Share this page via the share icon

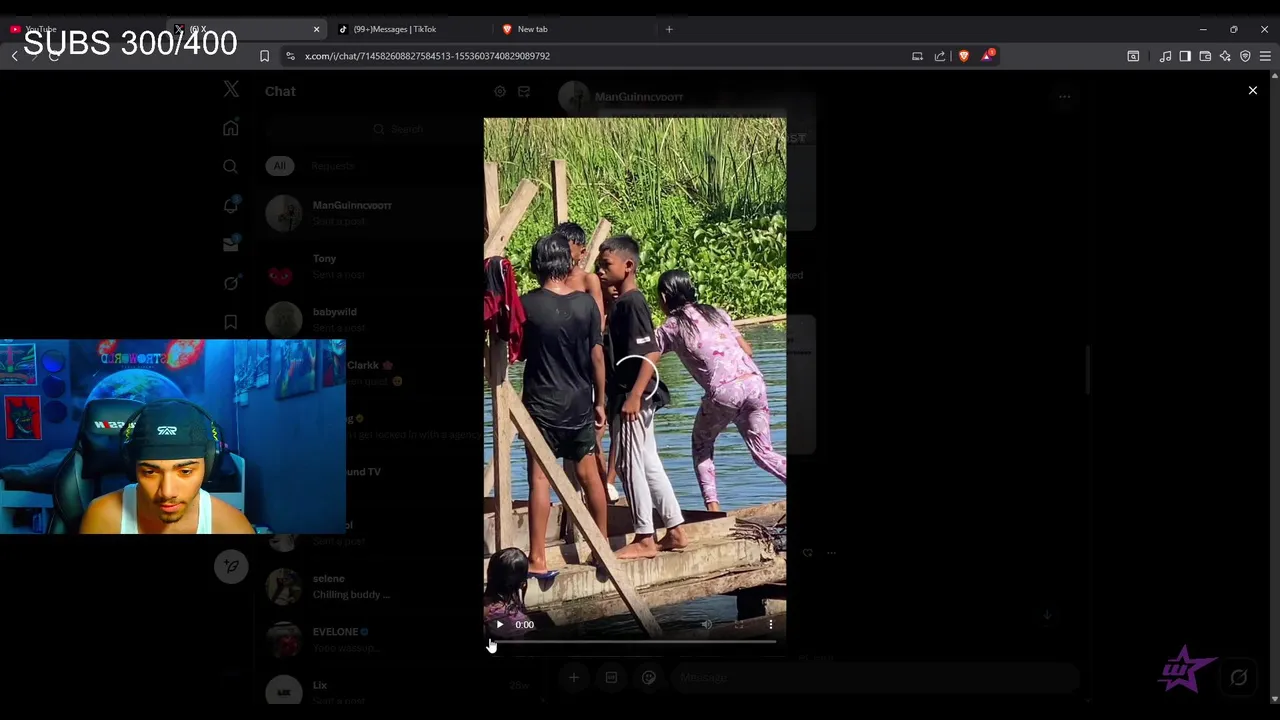pyautogui.click(x=940, y=56)
